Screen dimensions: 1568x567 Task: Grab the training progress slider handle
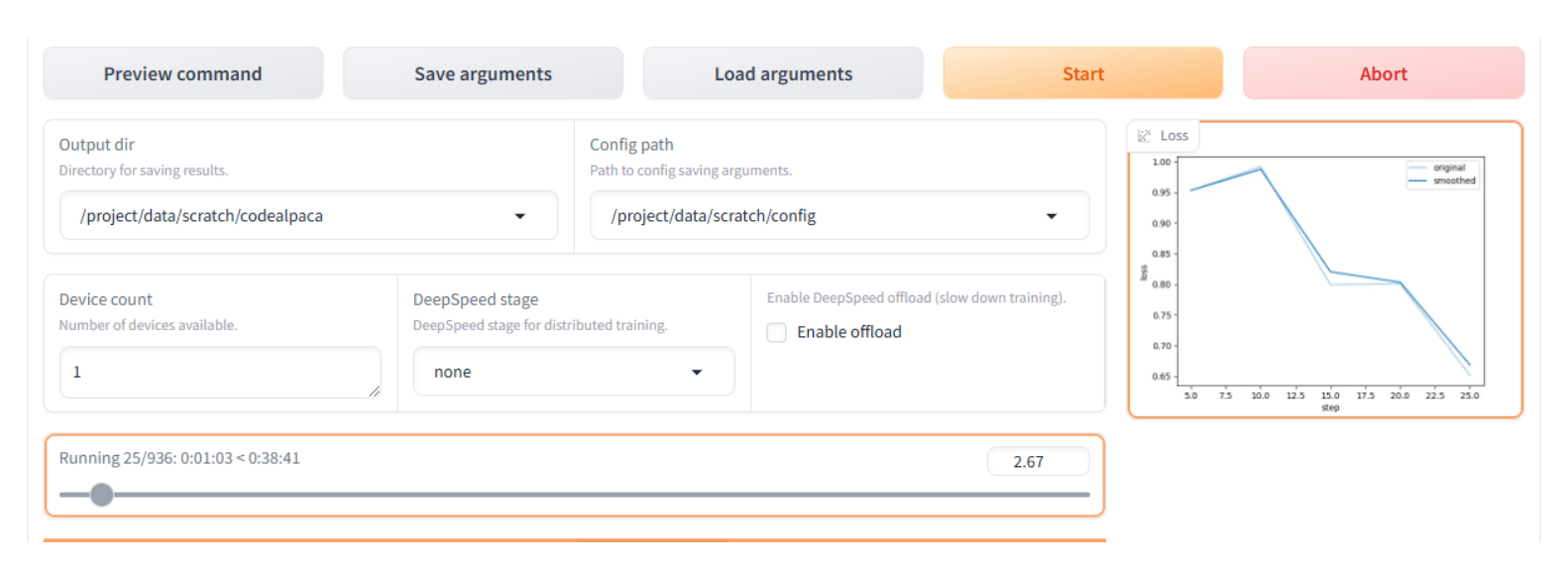point(101,495)
